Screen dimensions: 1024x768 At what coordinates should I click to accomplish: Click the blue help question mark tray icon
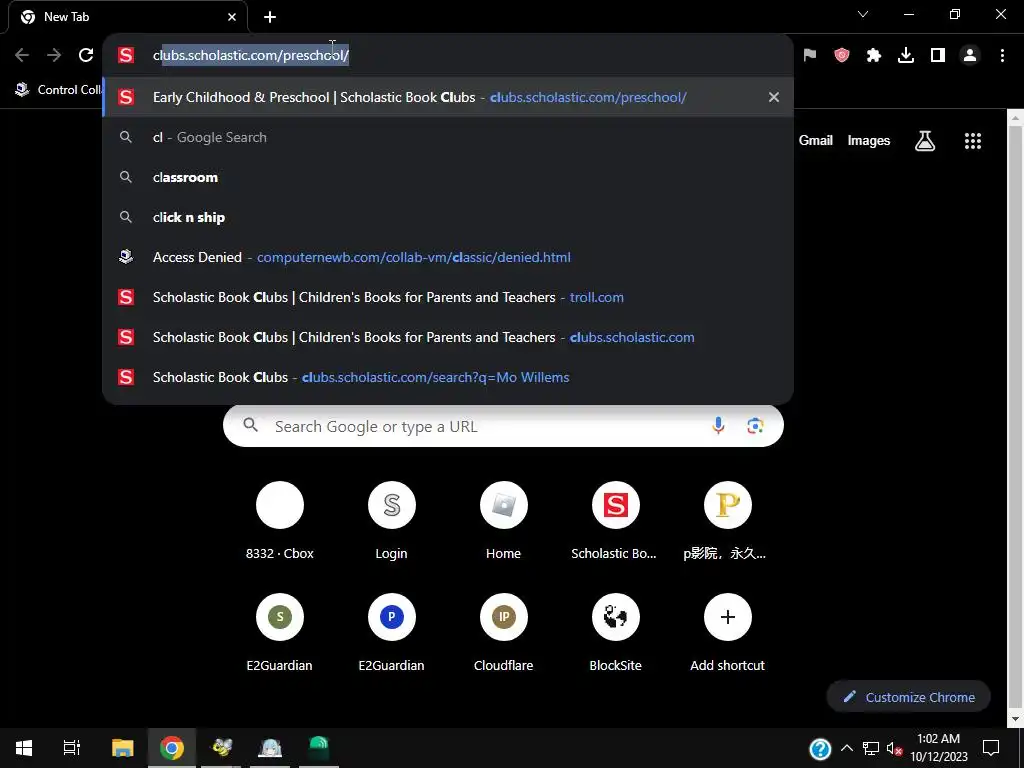(820, 748)
